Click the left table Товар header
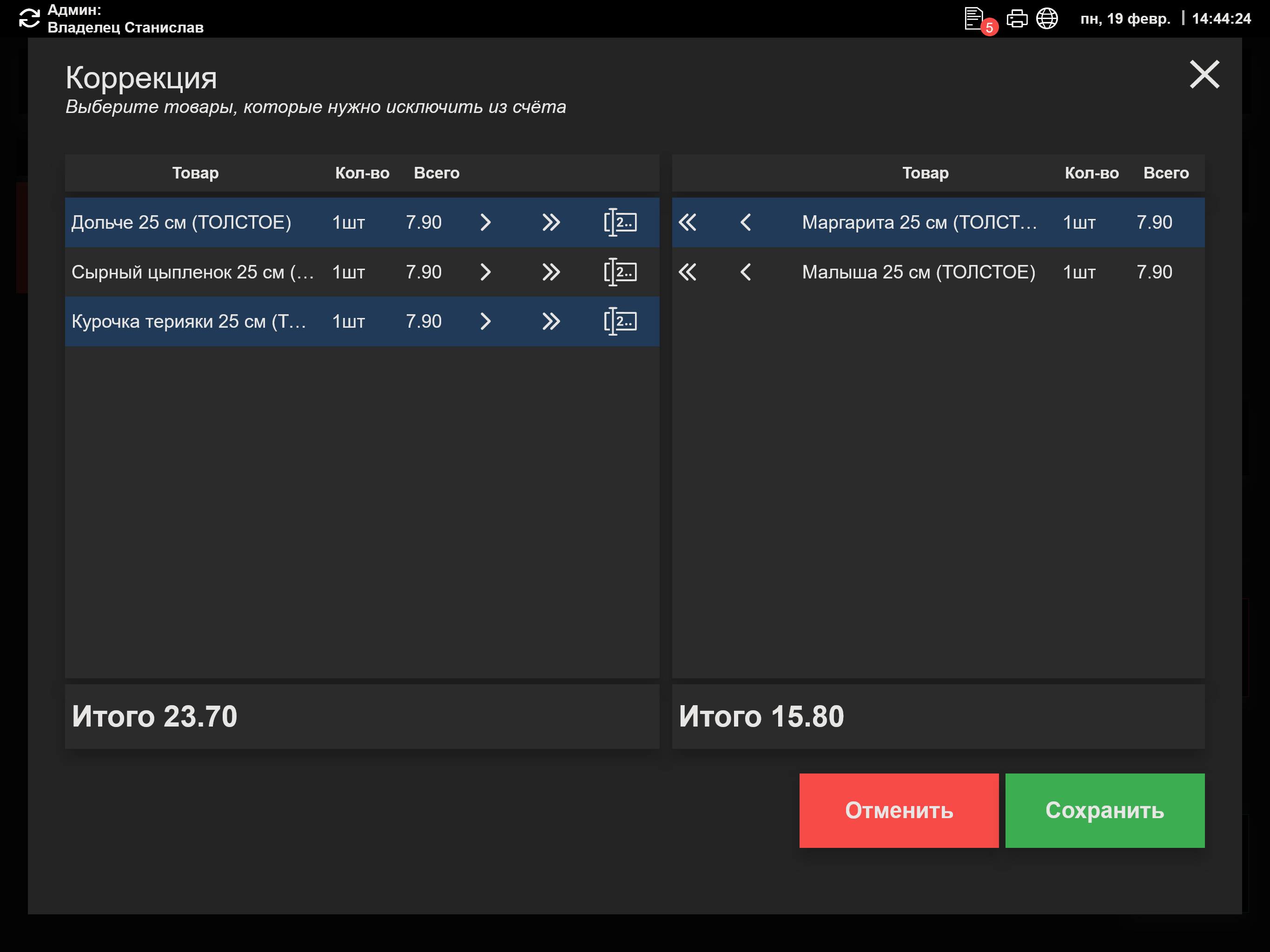This screenshot has width=1270, height=952. (195, 173)
